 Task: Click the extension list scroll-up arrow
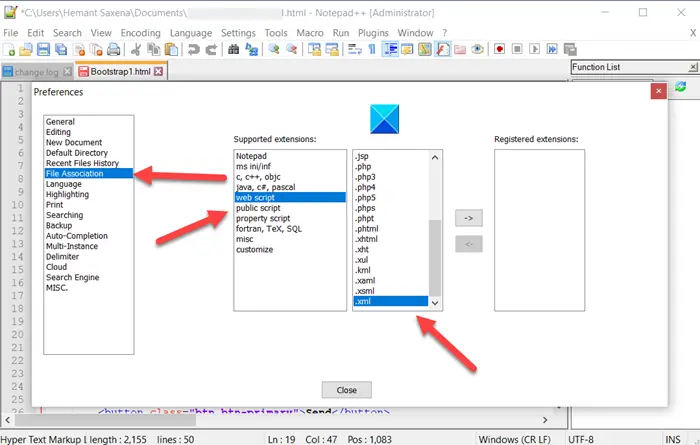click(435, 157)
